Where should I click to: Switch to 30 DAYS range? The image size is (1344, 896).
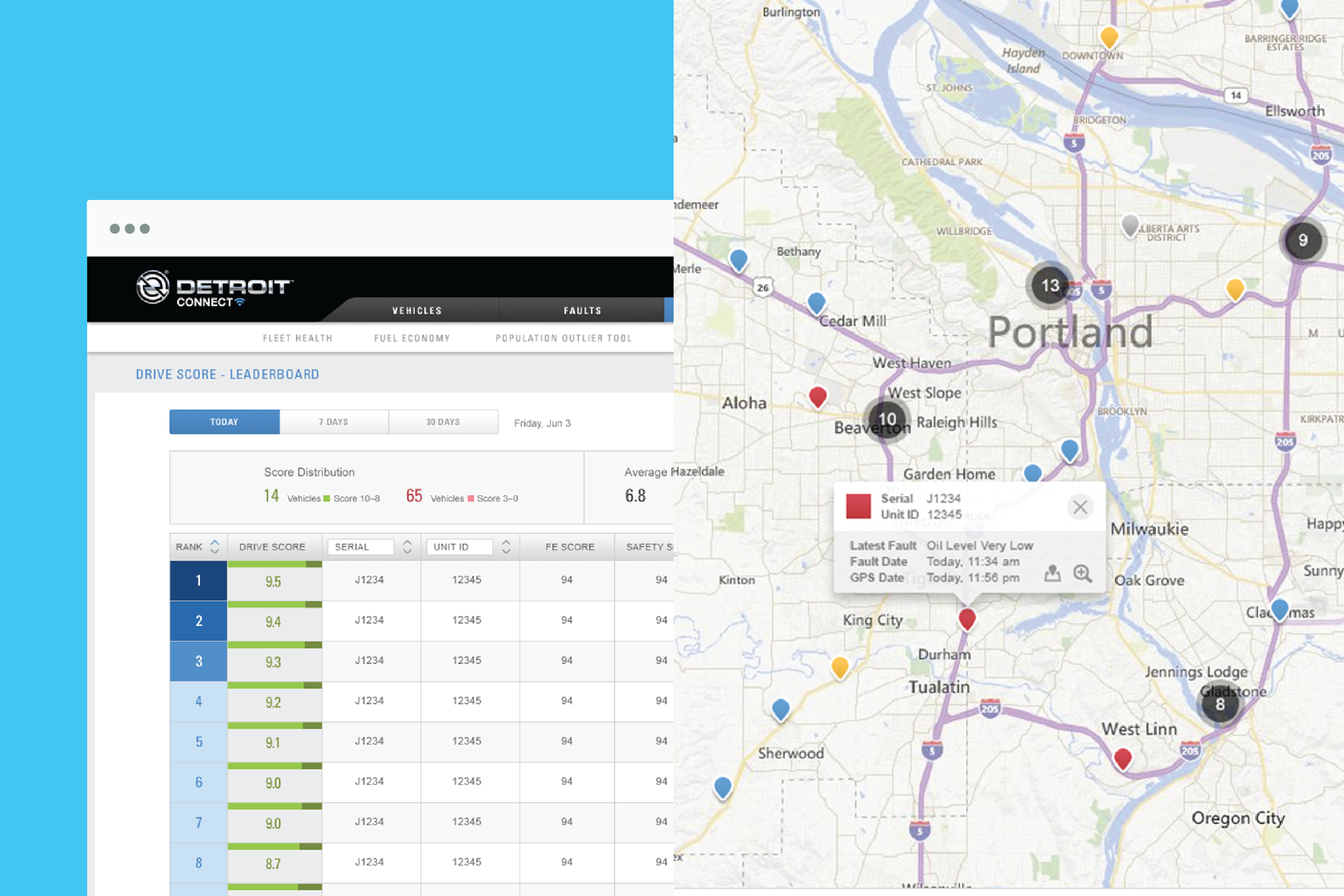coord(443,422)
